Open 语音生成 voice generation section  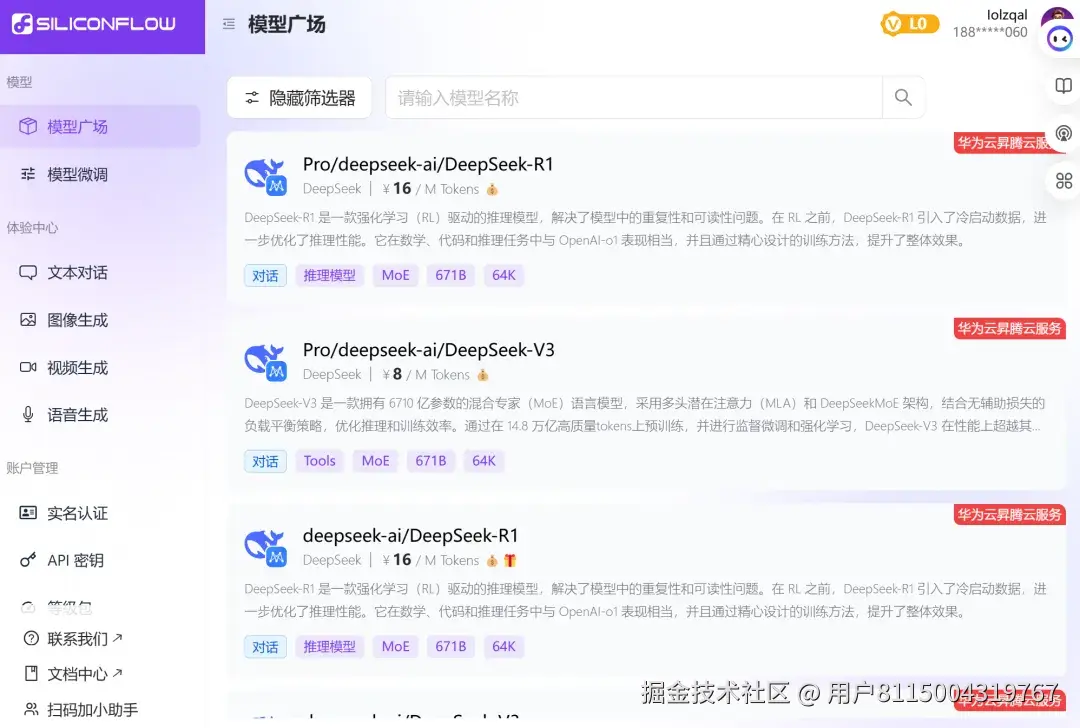tap(75, 414)
